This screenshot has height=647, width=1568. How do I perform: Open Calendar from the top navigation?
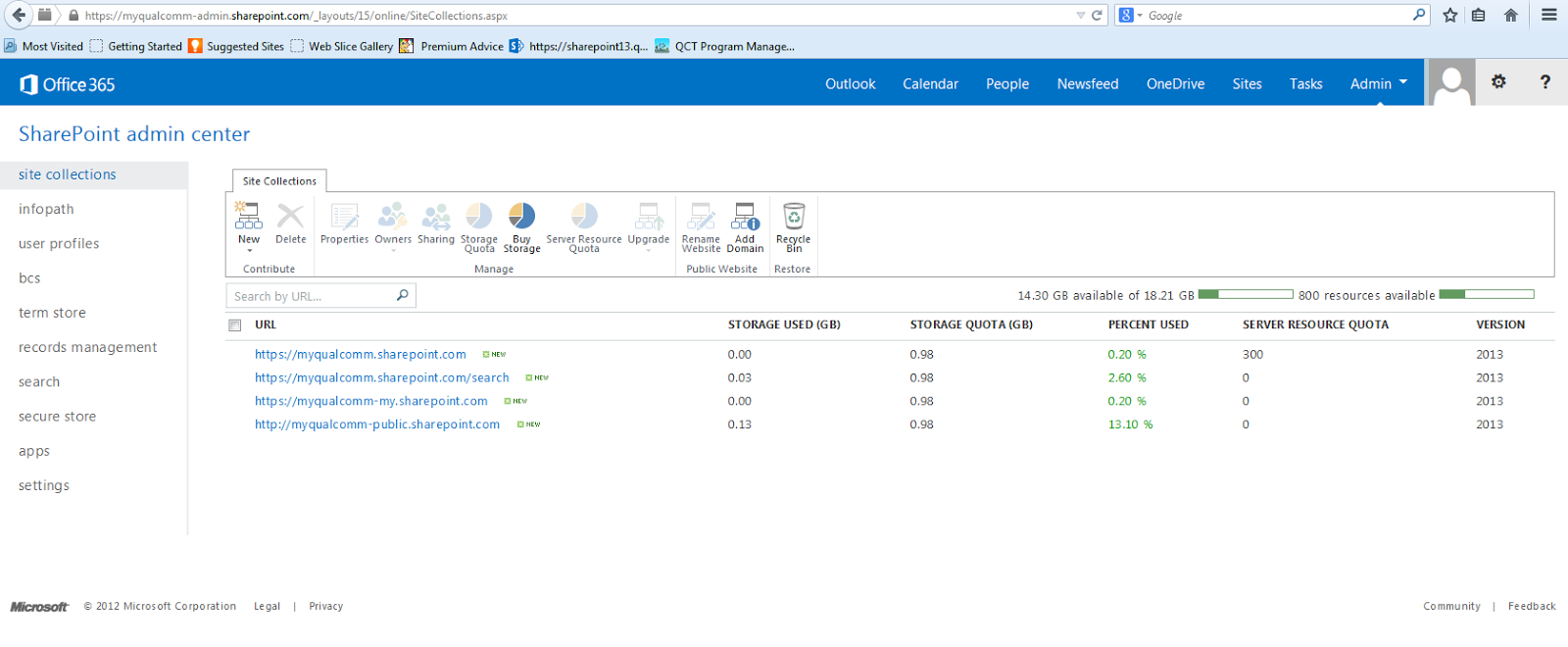[x=930, y=84]
